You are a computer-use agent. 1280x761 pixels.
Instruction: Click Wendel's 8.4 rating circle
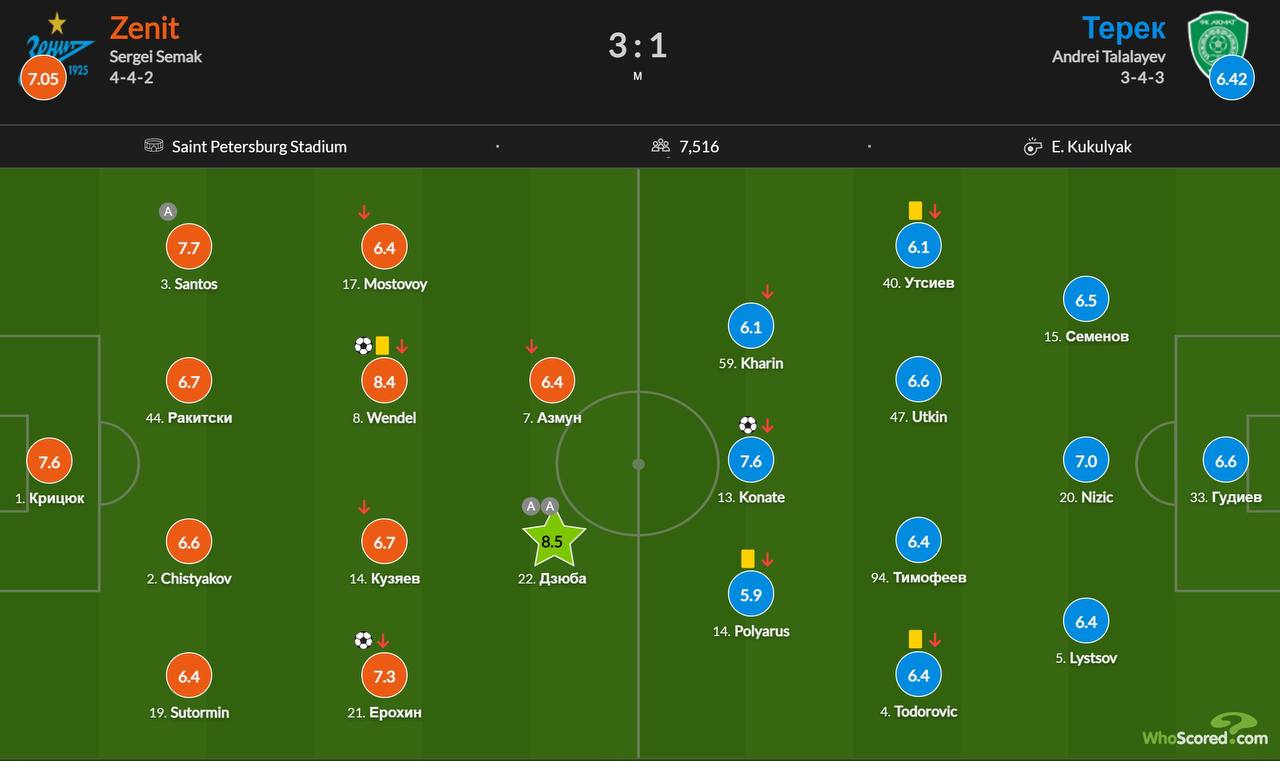(384, 381)
